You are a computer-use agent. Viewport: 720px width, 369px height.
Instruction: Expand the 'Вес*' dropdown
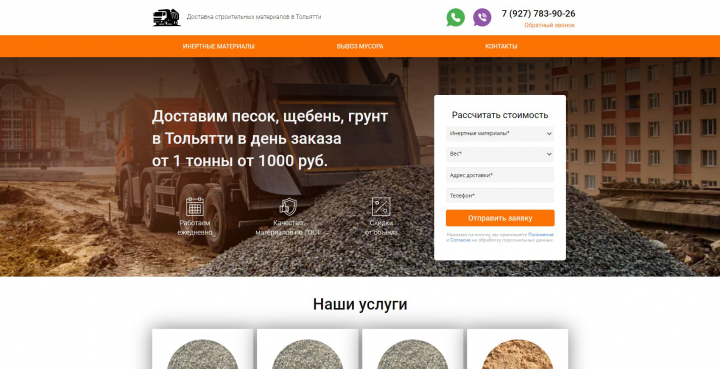point(500,154)
